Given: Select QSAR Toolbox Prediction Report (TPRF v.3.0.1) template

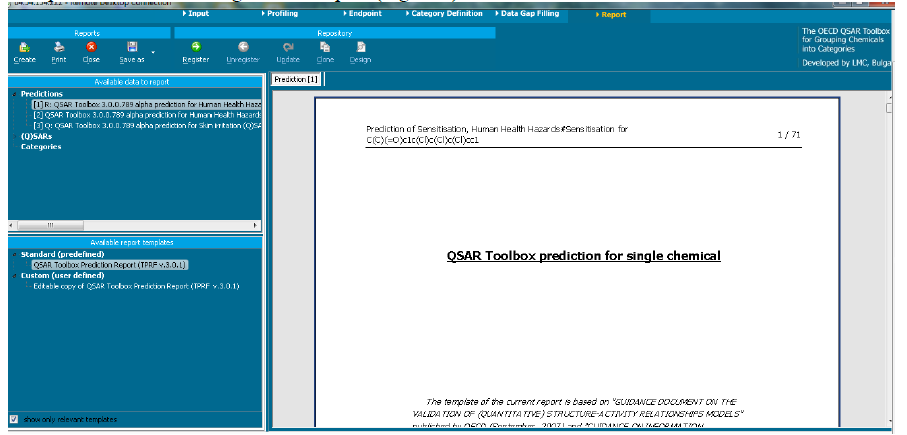Looking at the screenshot, I should pos(109,265).
